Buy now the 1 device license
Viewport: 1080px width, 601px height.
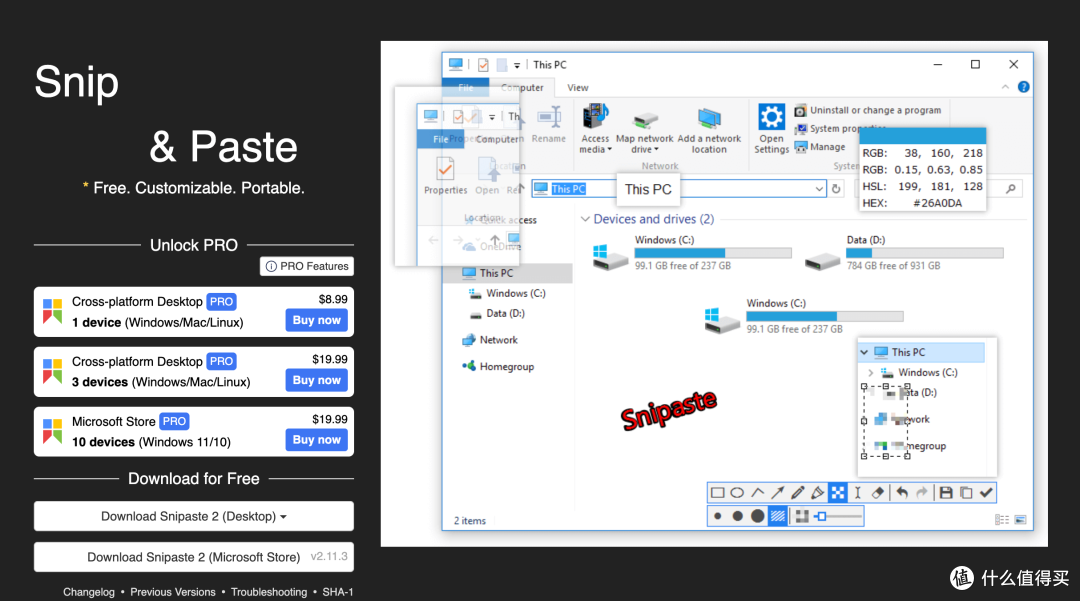(x=317, y=320)
